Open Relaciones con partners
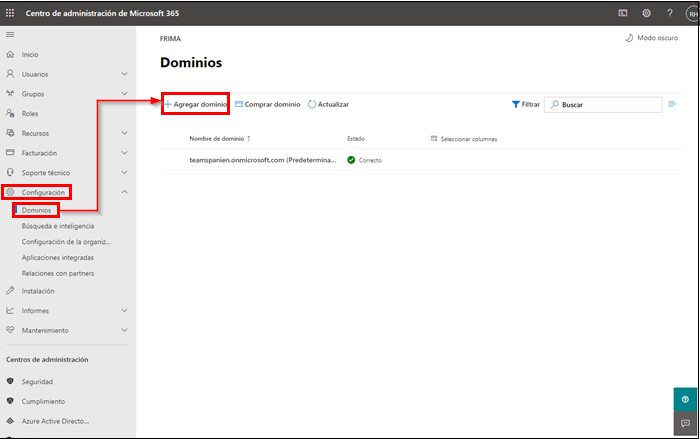The height and width of the screenshot is (439, 700). 58,273
